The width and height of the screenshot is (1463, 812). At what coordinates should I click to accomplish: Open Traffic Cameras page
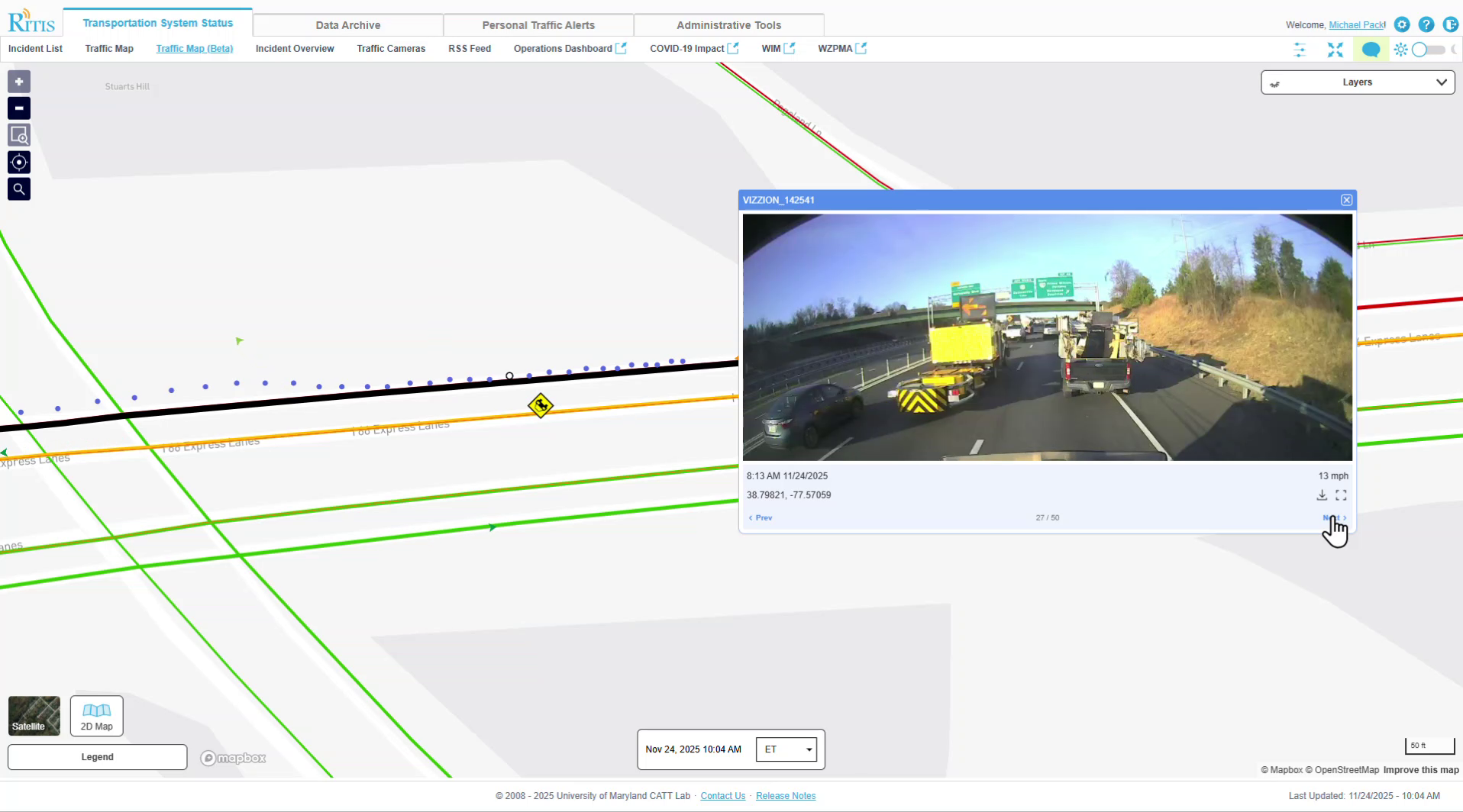click(x=391, y=48)
